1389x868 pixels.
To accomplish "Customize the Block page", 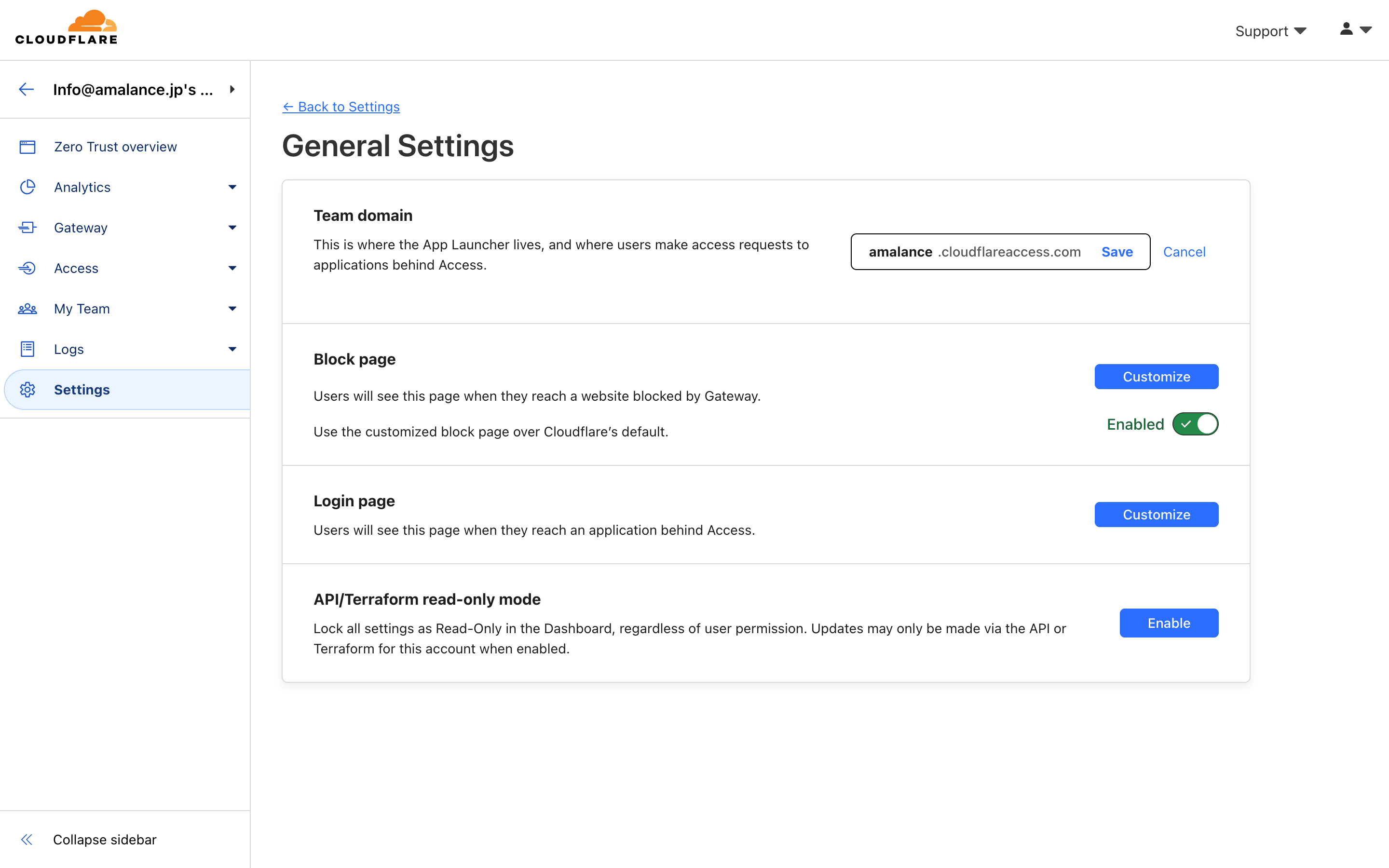I will [1156, 377].
